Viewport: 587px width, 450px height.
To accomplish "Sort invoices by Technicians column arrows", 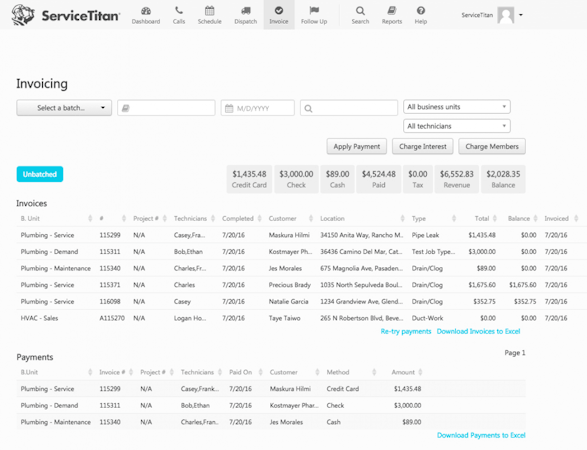I will click(x=213, y=218).
